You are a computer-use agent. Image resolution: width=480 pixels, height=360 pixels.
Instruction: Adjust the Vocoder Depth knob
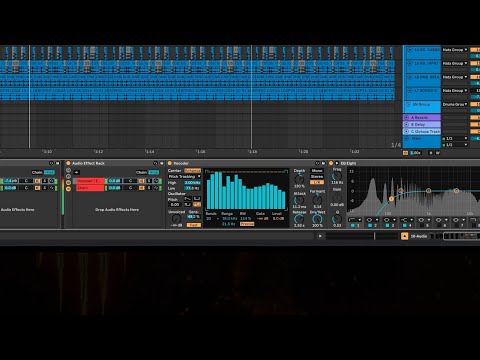[299, 179]
